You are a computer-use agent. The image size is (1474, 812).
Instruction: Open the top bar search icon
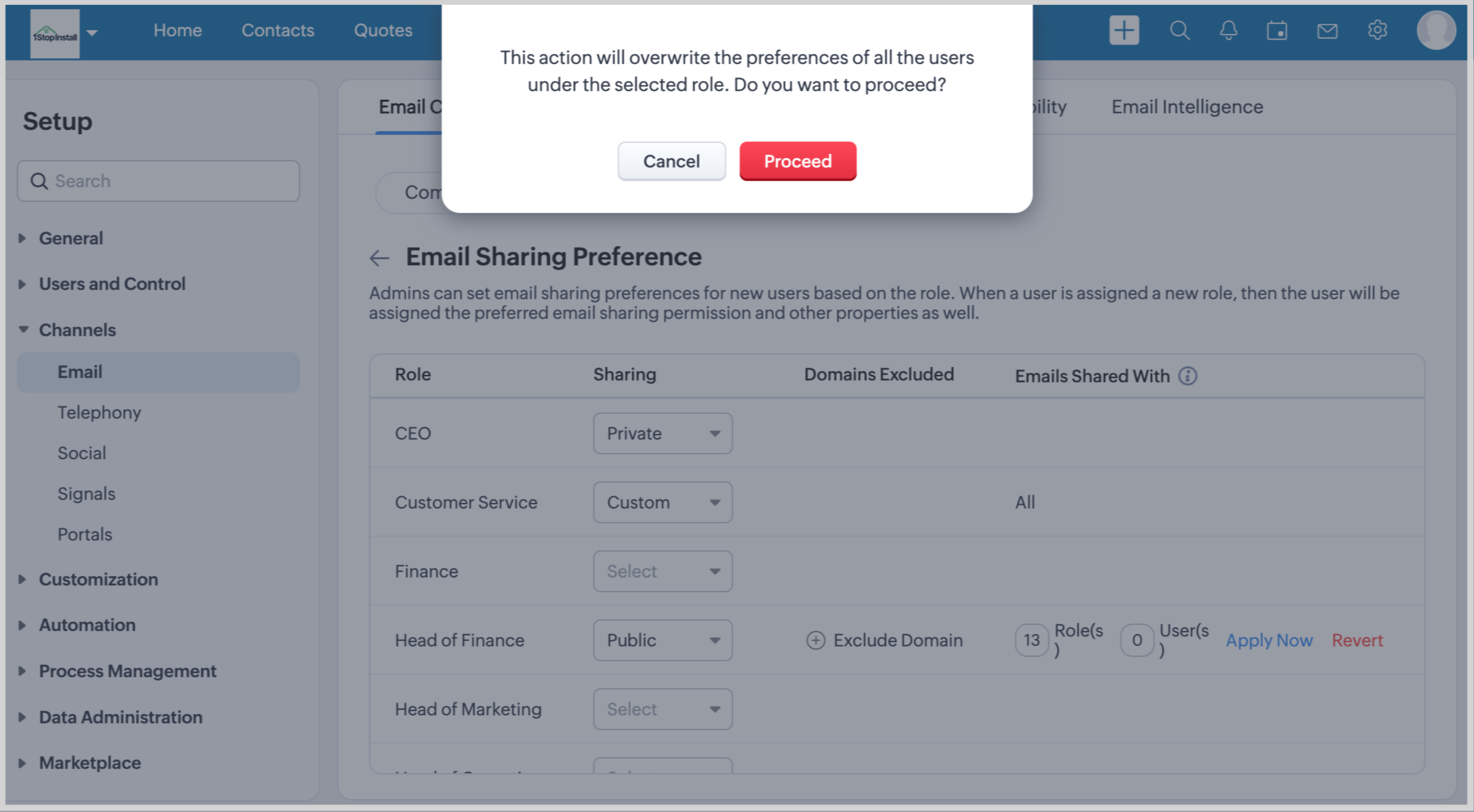click(1179, 30)
